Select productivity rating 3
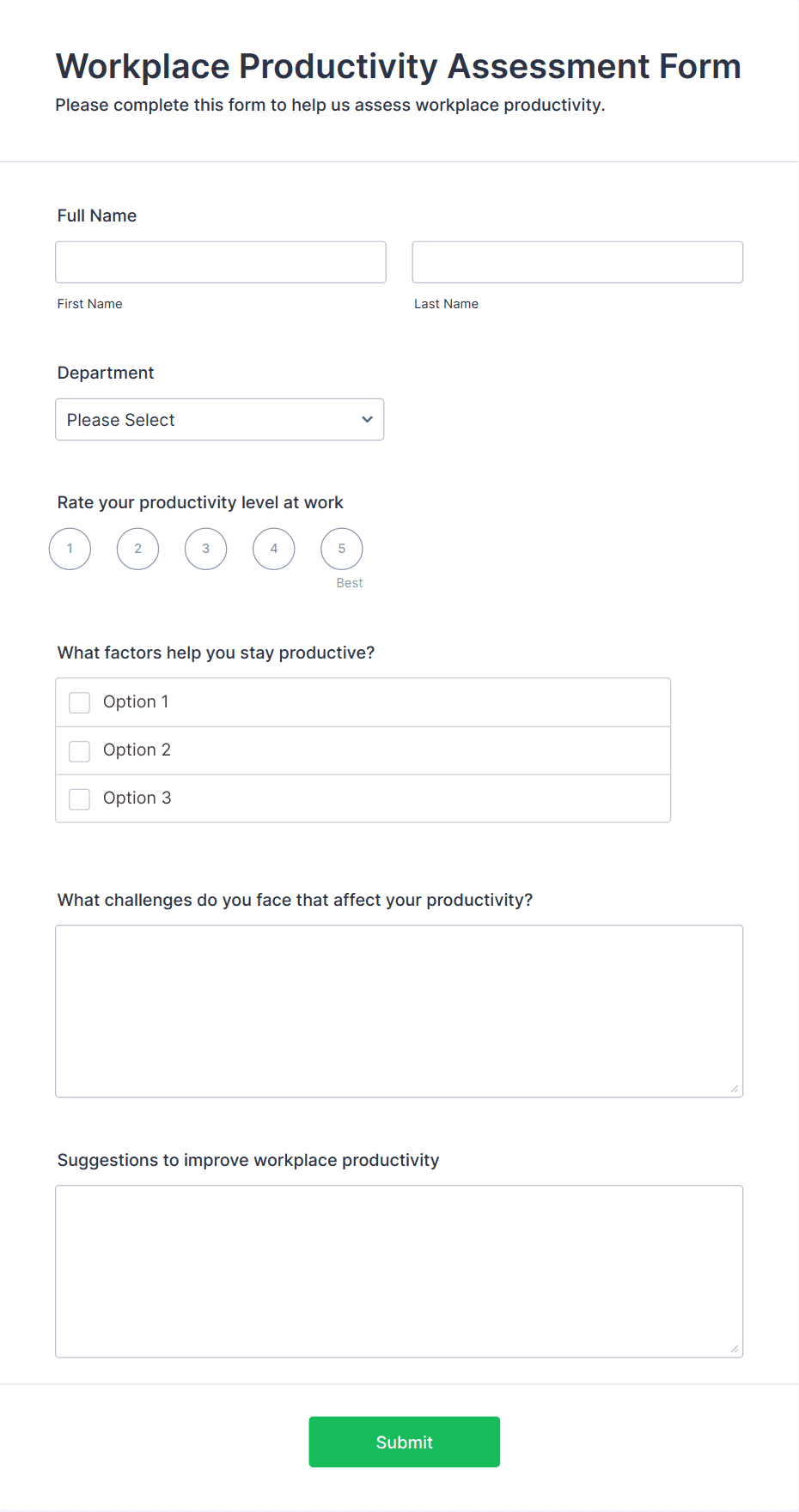Viewport: 799px width, 1512px height. tap(205, 549)
